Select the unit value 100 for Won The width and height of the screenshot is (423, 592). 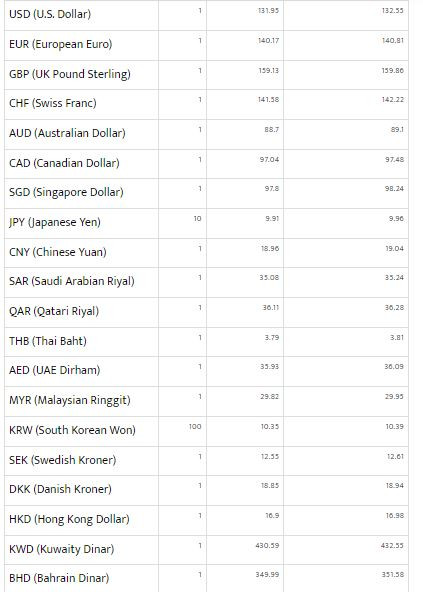pyautogui.click(x=195, y=427)
